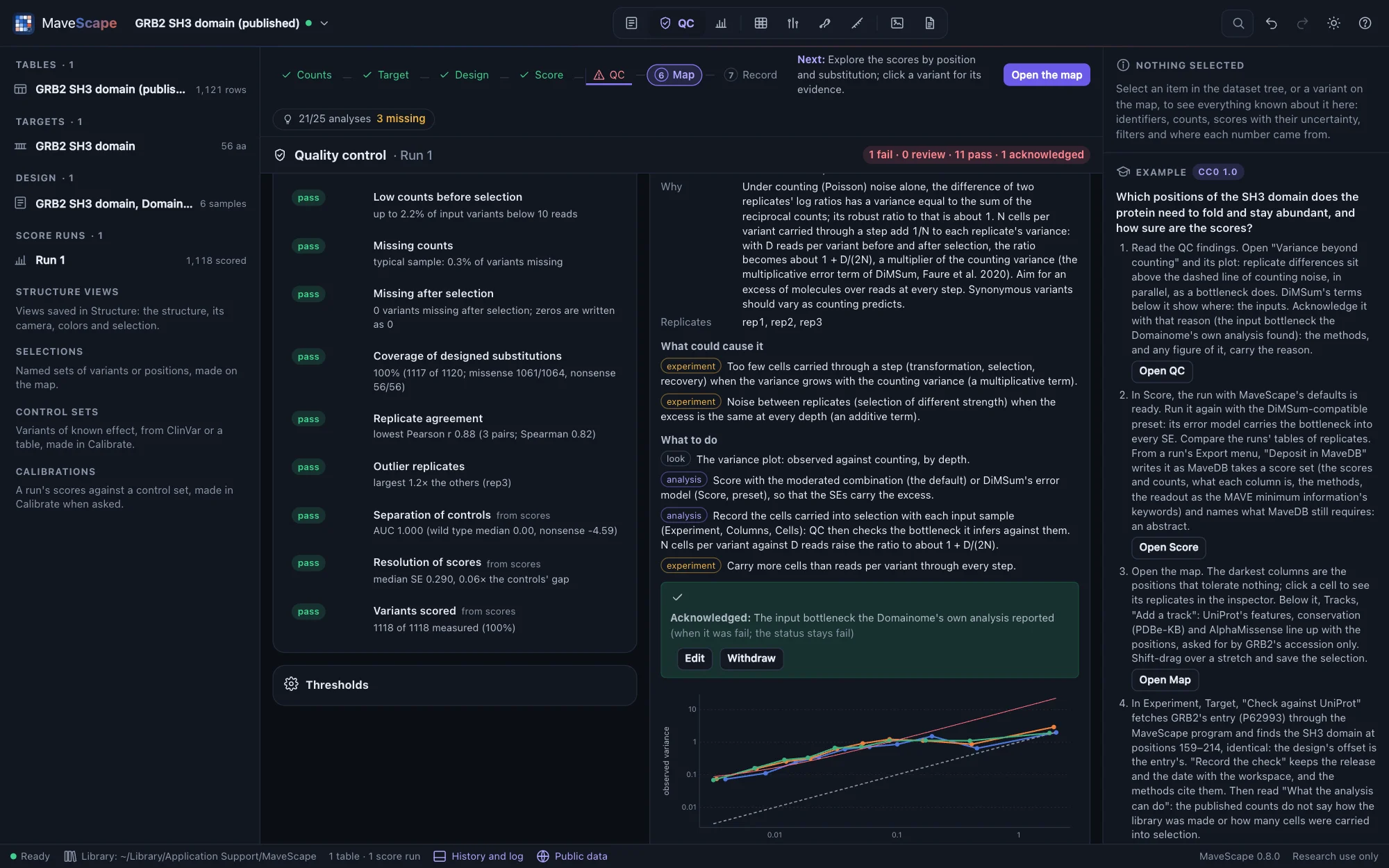1389x868 pixels.
Task: Edit the acknowledgement note
Action: [x=694, y=658]
